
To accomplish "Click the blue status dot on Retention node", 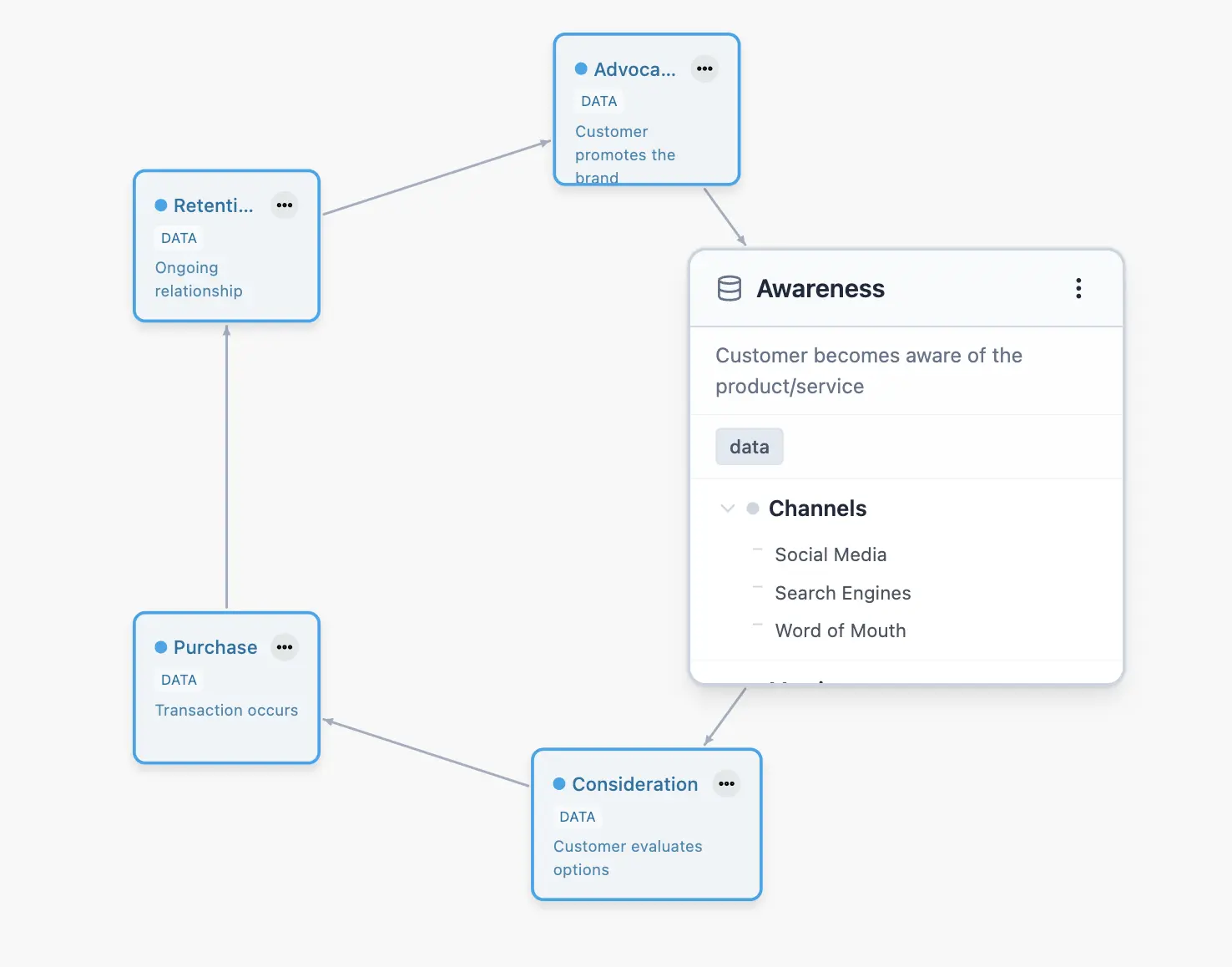I will [161, 205].
